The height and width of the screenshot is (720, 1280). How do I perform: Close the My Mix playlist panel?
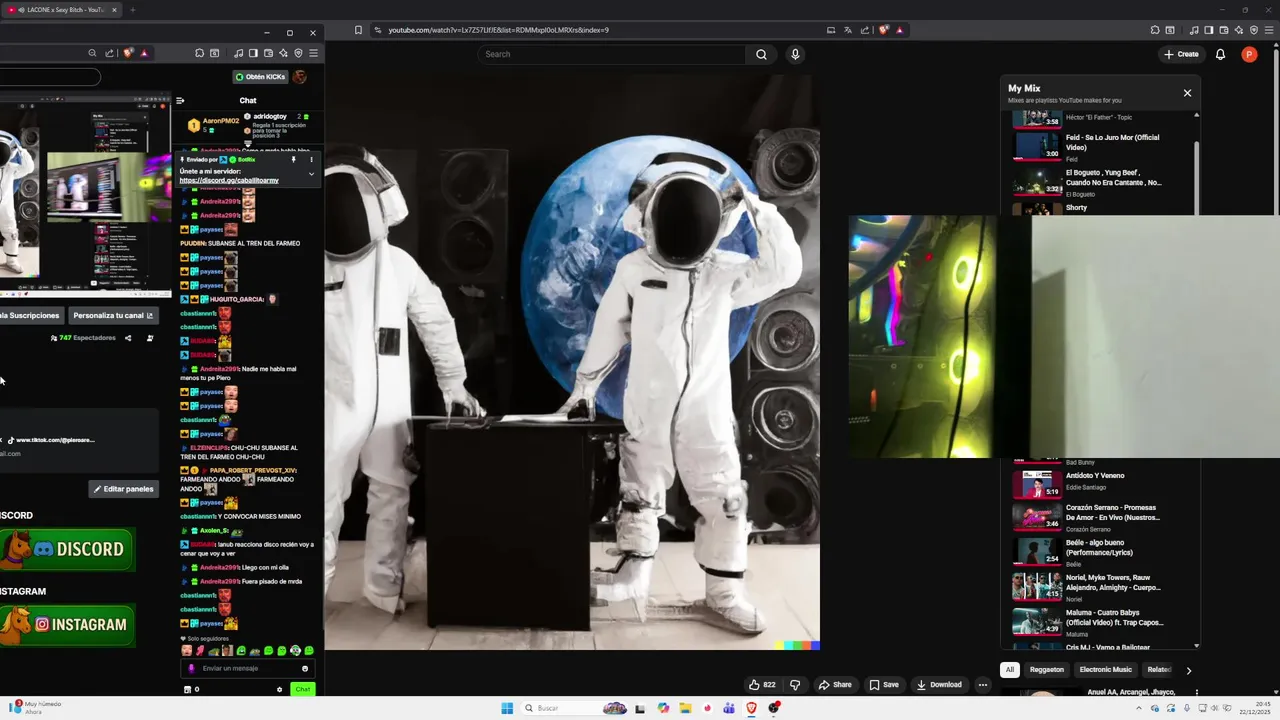click(1187, 93)
